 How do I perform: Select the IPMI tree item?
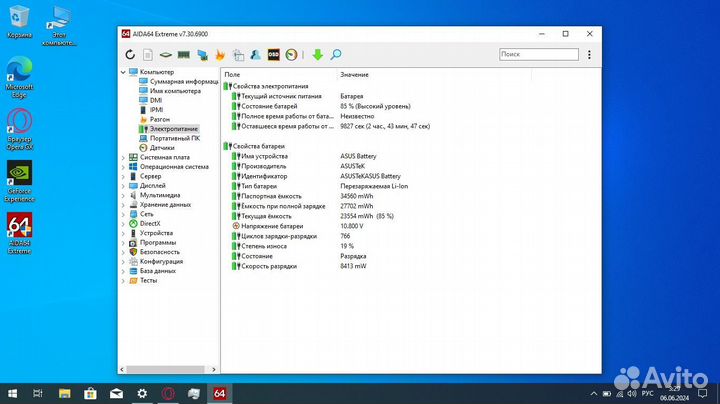tap(151, 110)
